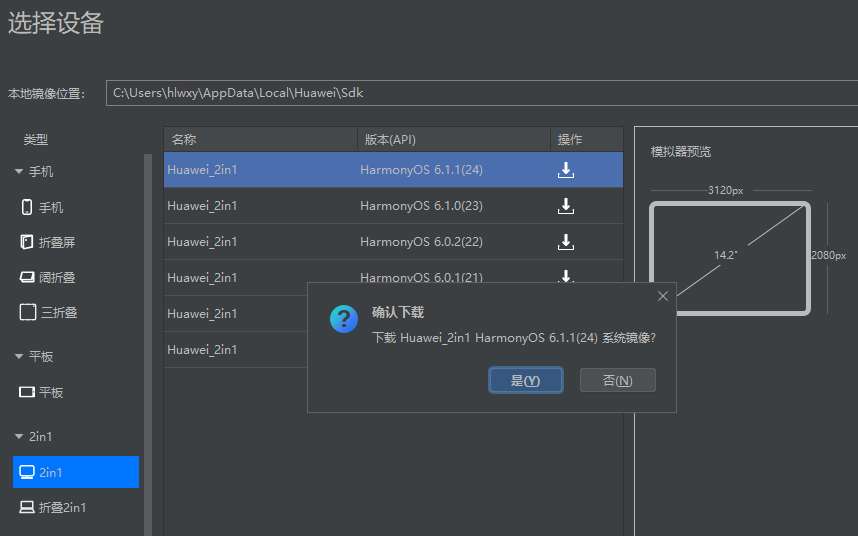Click the 14.2" emulator preview frame
This screenshot has height=536, width=858.
730,259
